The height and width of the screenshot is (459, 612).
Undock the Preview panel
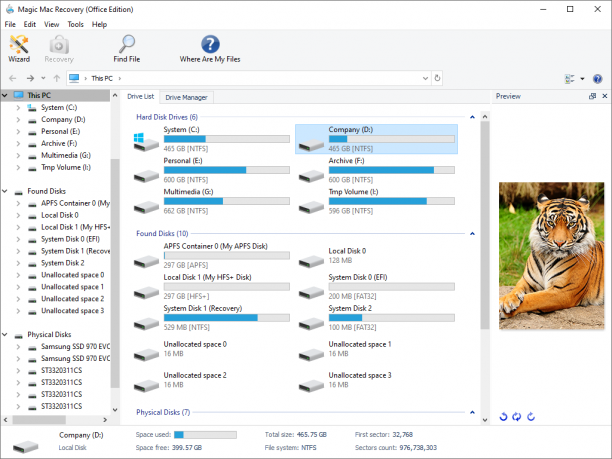(x=592, y=96)
